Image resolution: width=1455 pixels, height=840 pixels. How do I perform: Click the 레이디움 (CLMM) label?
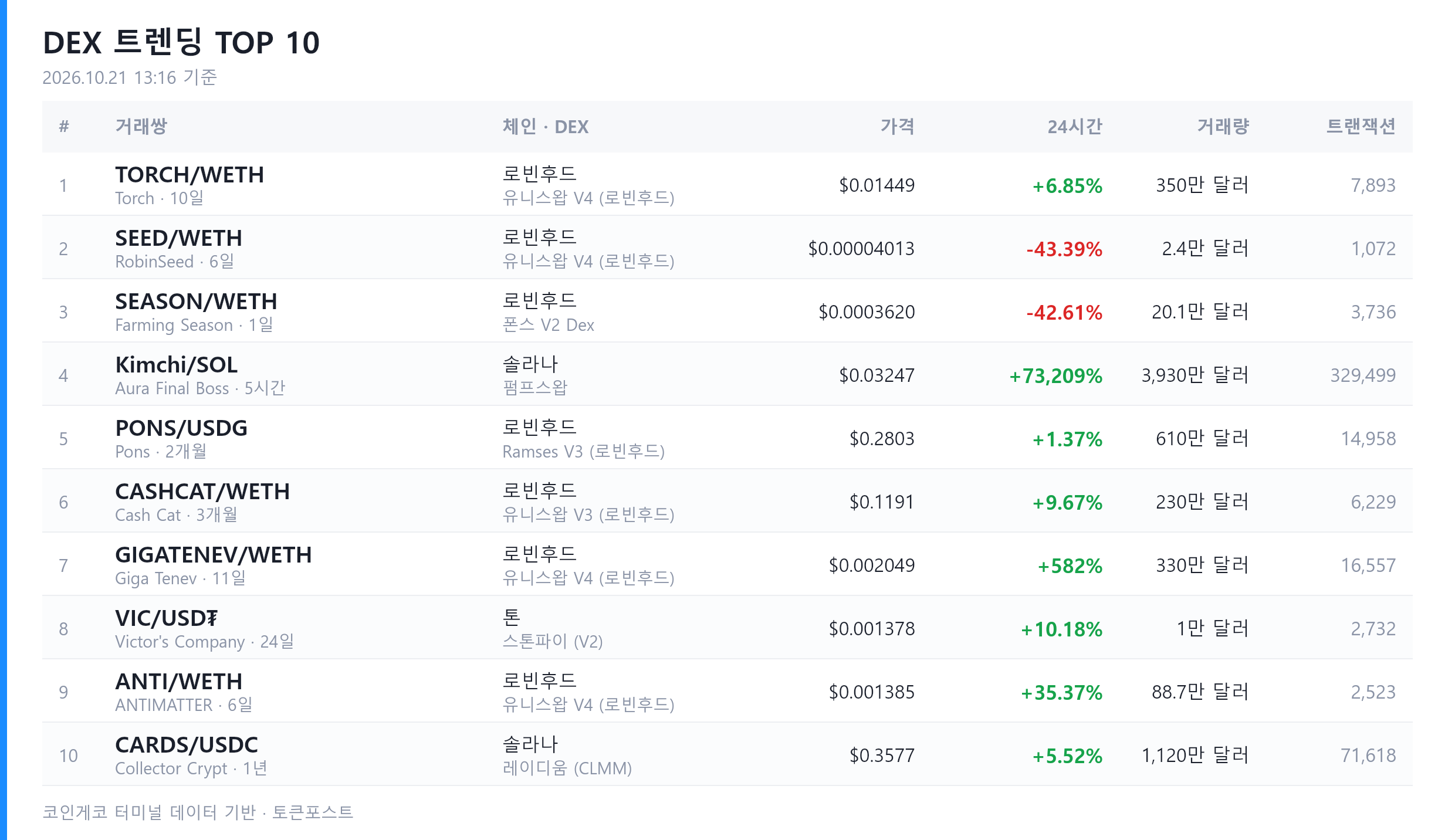(x=567, y=768)
